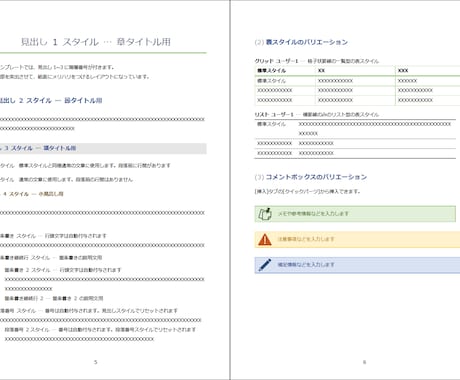
Task: Click body line ending '行間はありません'
Action: (x=67, y=179)
